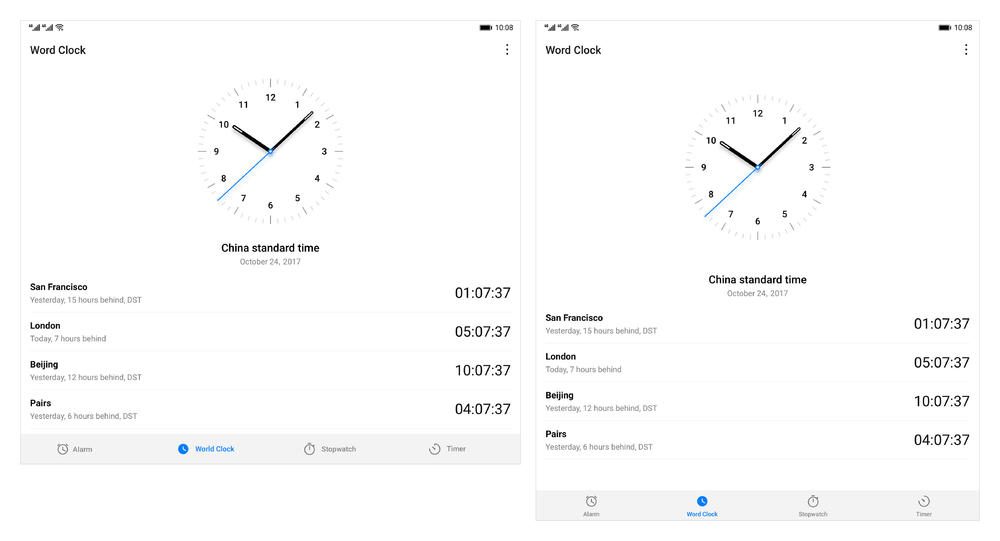The width and height of the screenshot is (1000, 541).
Task: Select London entry in left list
Action: tap(270, 332)
